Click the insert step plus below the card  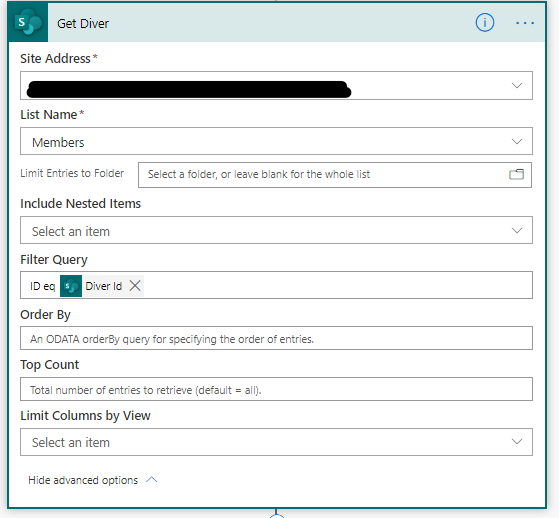[277, 516]
